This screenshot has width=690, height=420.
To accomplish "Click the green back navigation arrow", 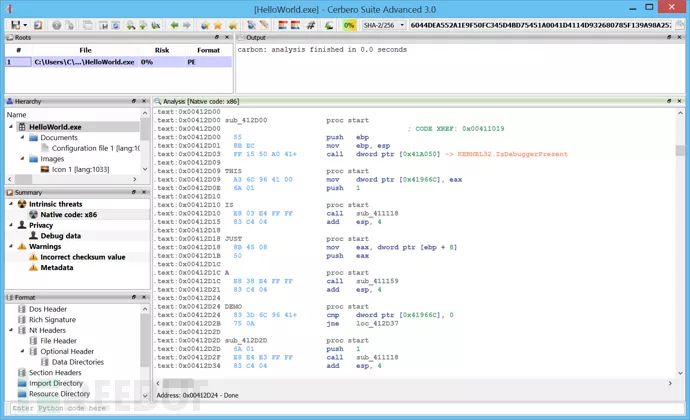I will tap(174, 24).
